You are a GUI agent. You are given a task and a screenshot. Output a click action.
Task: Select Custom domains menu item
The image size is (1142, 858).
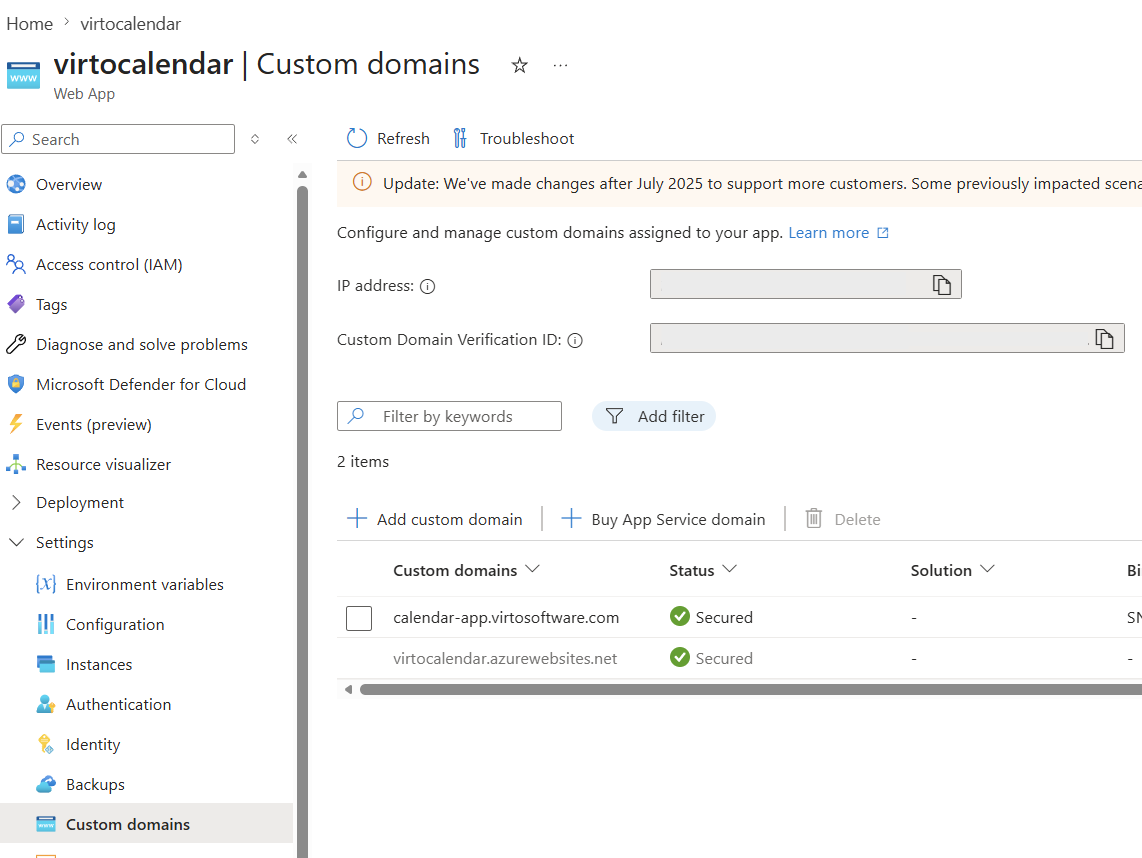(146, 824)
